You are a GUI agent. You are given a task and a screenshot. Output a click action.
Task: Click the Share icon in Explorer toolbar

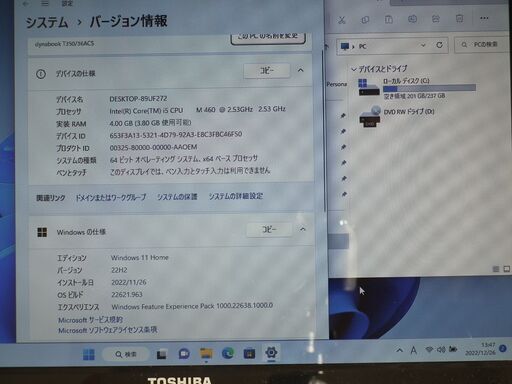click(x=436, y=19)
